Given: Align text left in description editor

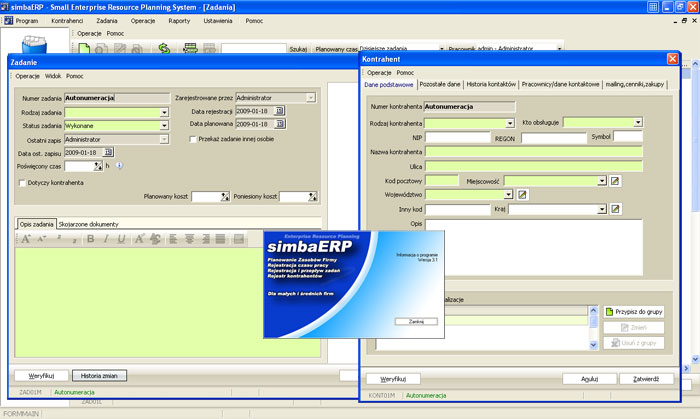Looking at the screenshot, I should (x=173, y=239).
